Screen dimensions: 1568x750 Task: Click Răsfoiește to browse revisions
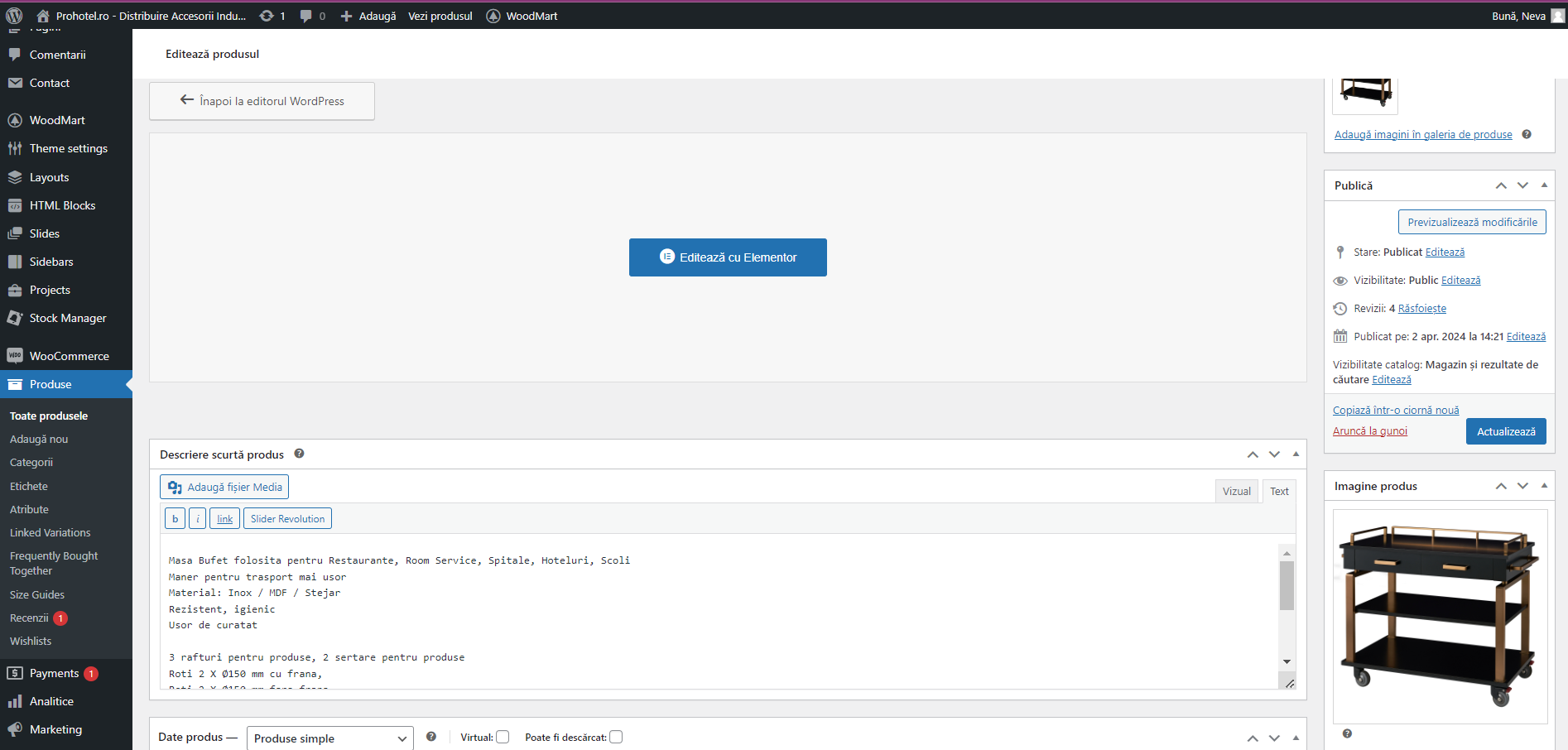pyautogui.click(x=1422, y=308)
